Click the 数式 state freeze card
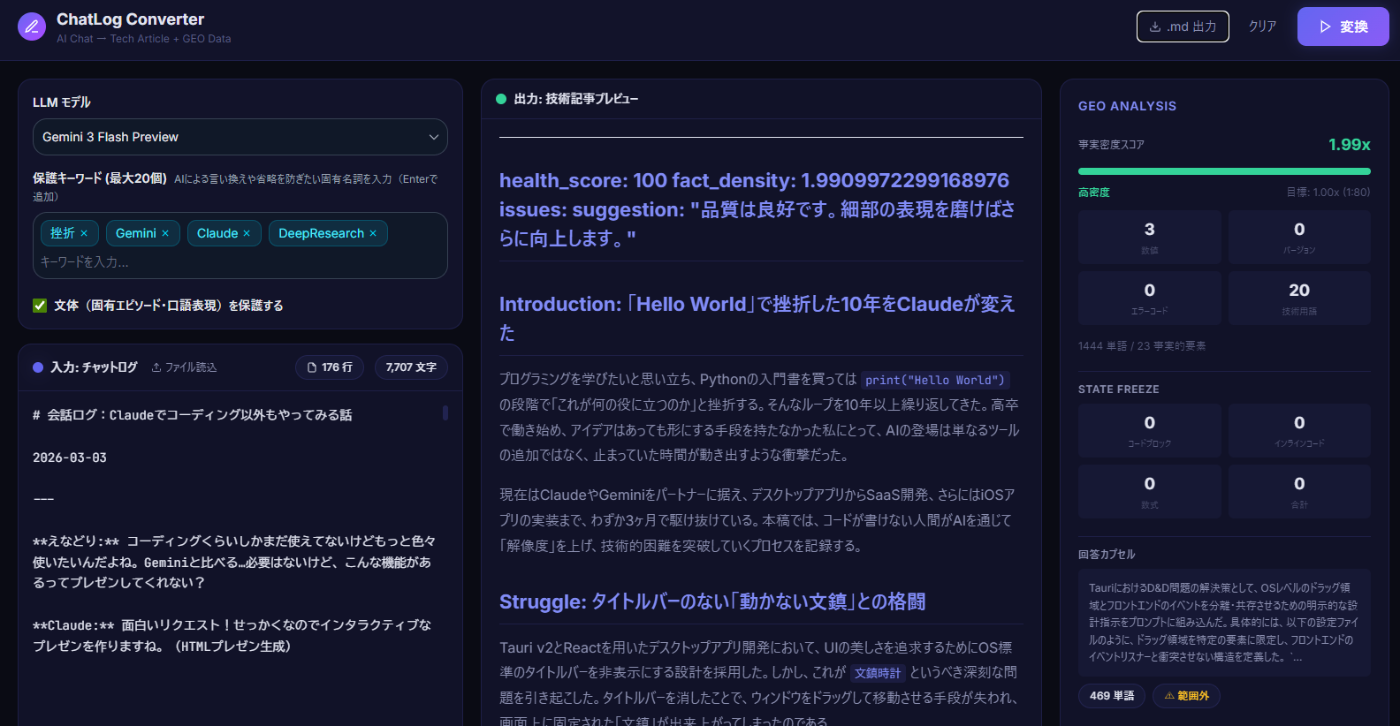Screen dimensions: 1400x726 click(1149, 491)
